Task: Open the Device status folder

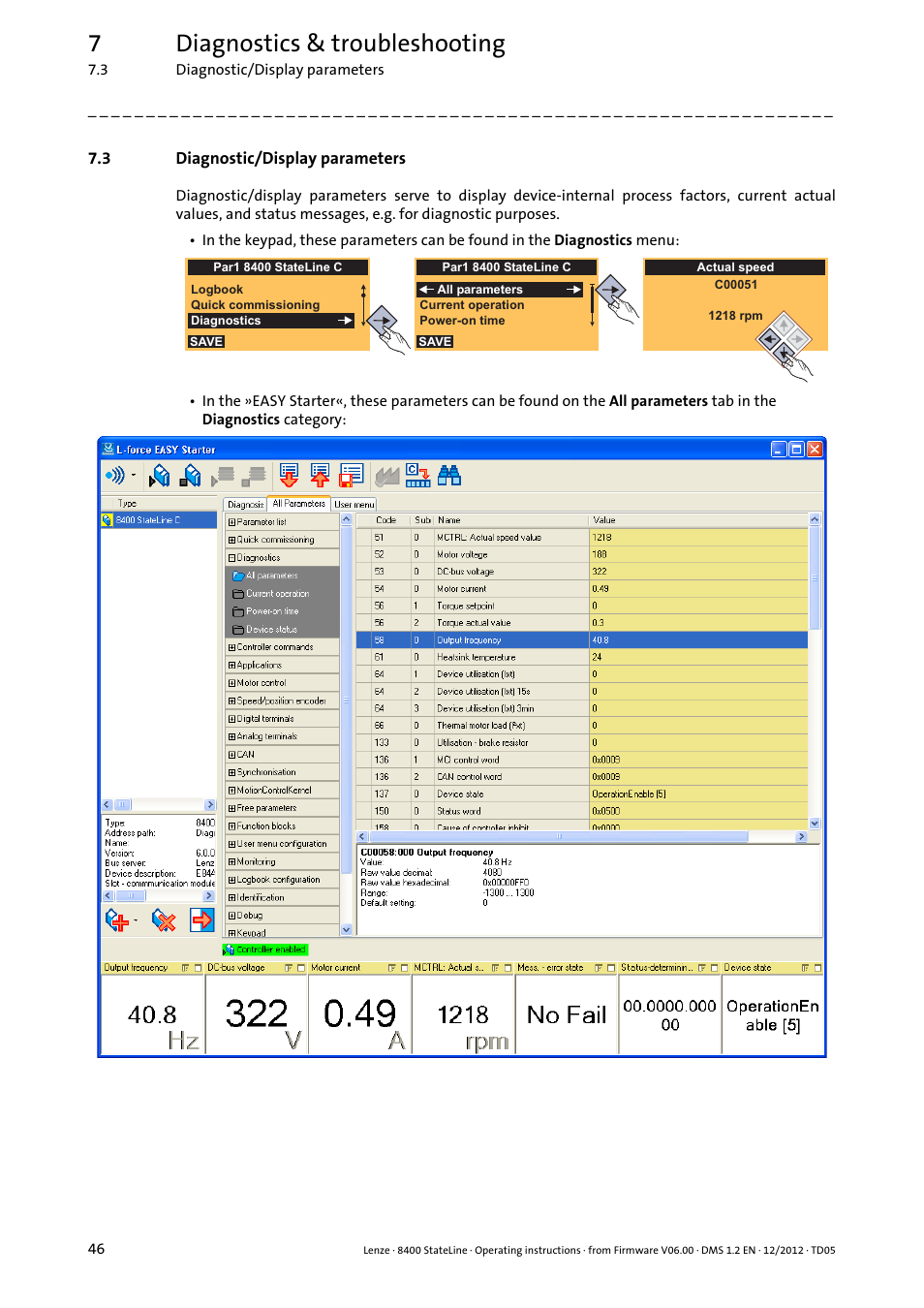Action: coord(265,630)
